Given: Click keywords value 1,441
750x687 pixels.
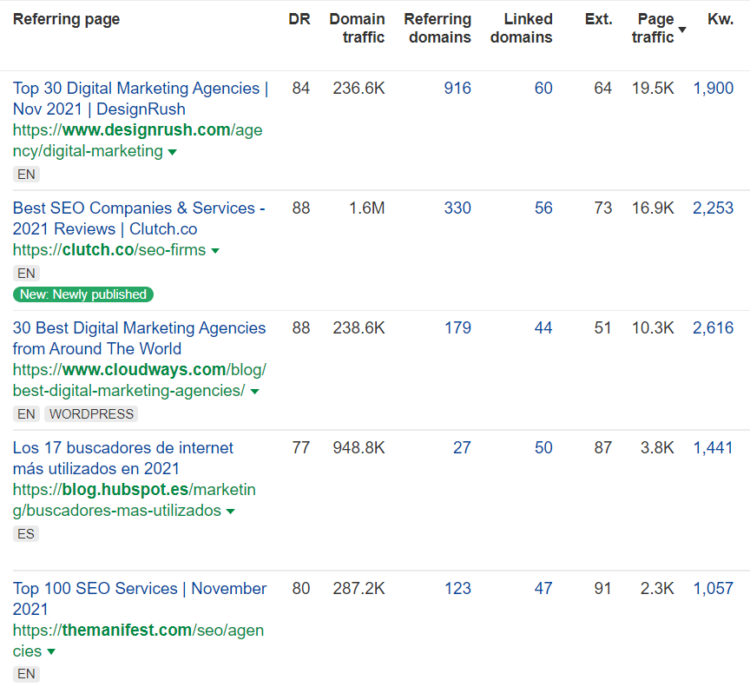Looking at the screenshot, I should (713, 448).
